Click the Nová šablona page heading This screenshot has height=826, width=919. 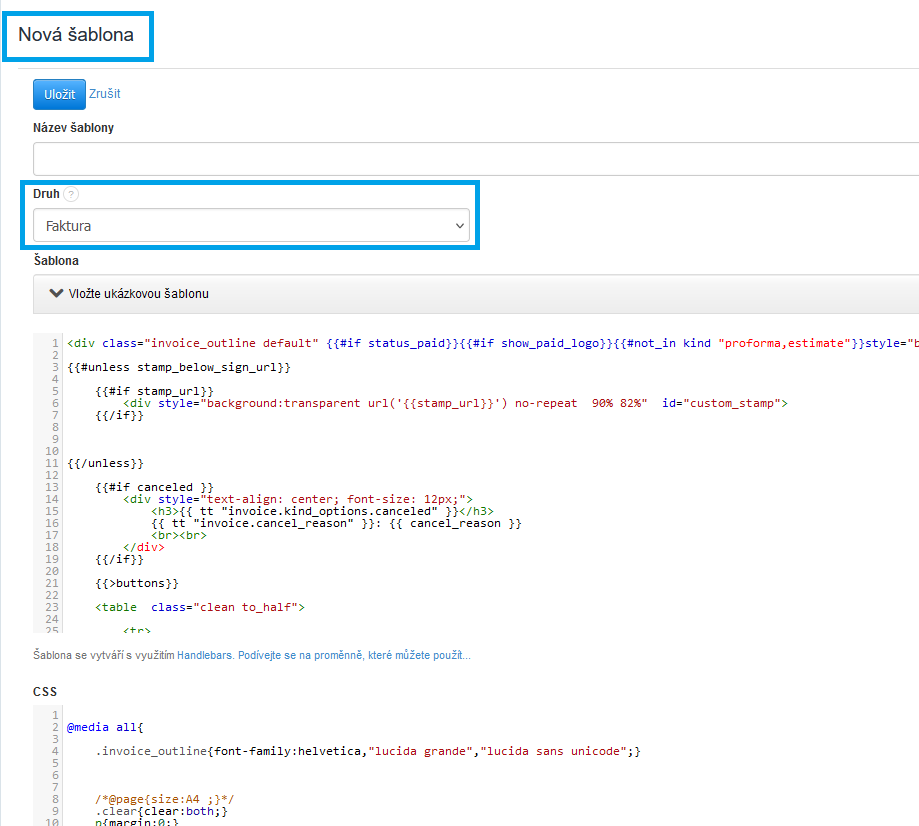coord(76,36)
